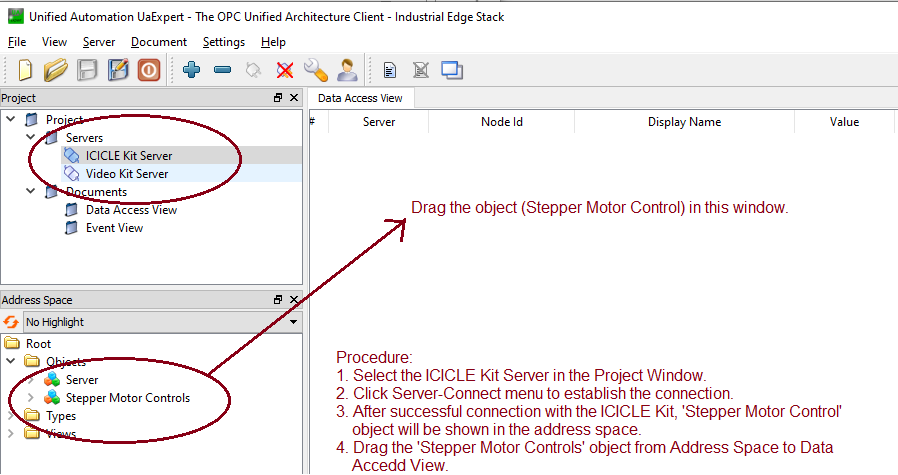Click the Open Project folder icon
This screenshot has width=898, height=475.
[x=56, y=70]
